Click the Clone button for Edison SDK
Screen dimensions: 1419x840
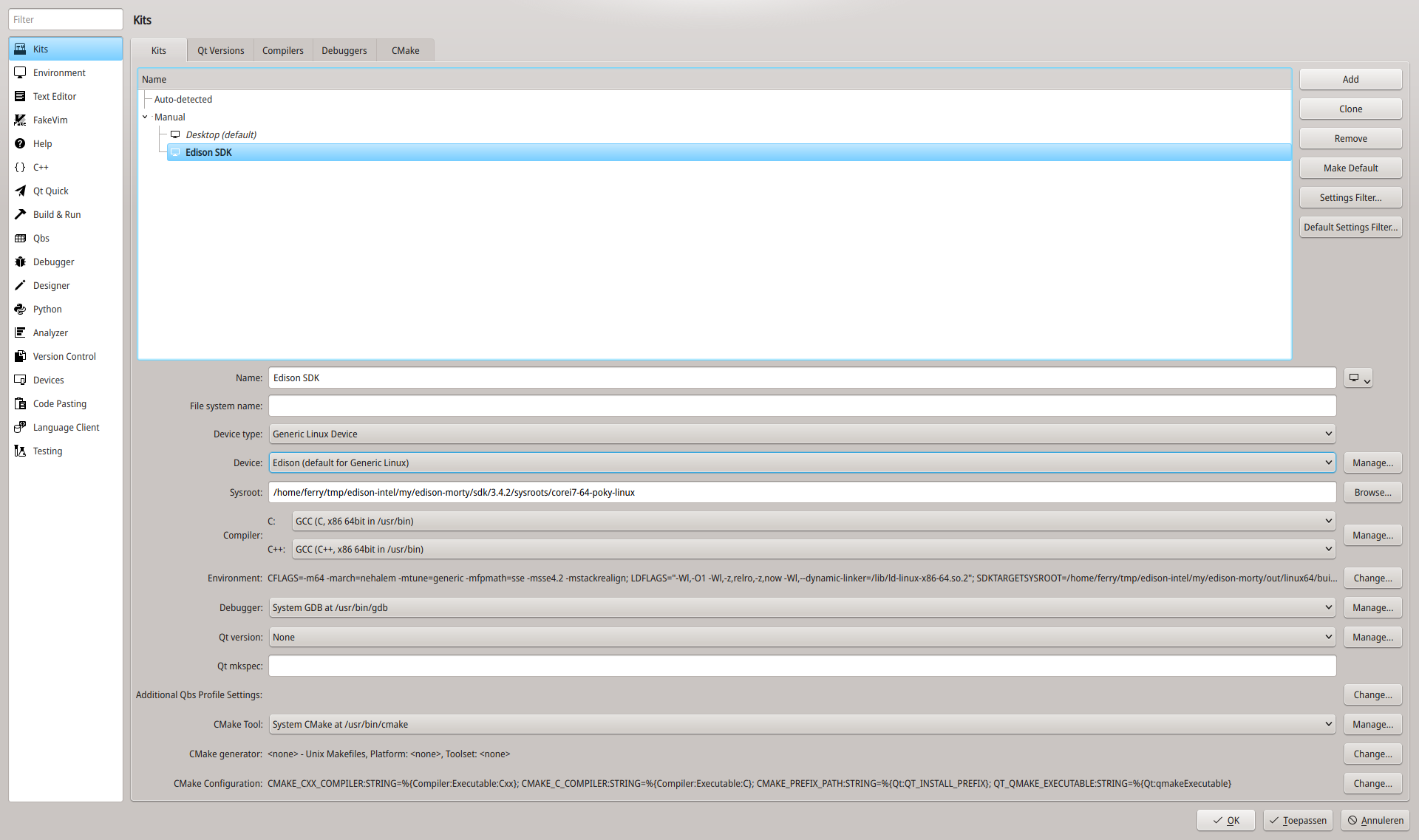pos(1350,108)
